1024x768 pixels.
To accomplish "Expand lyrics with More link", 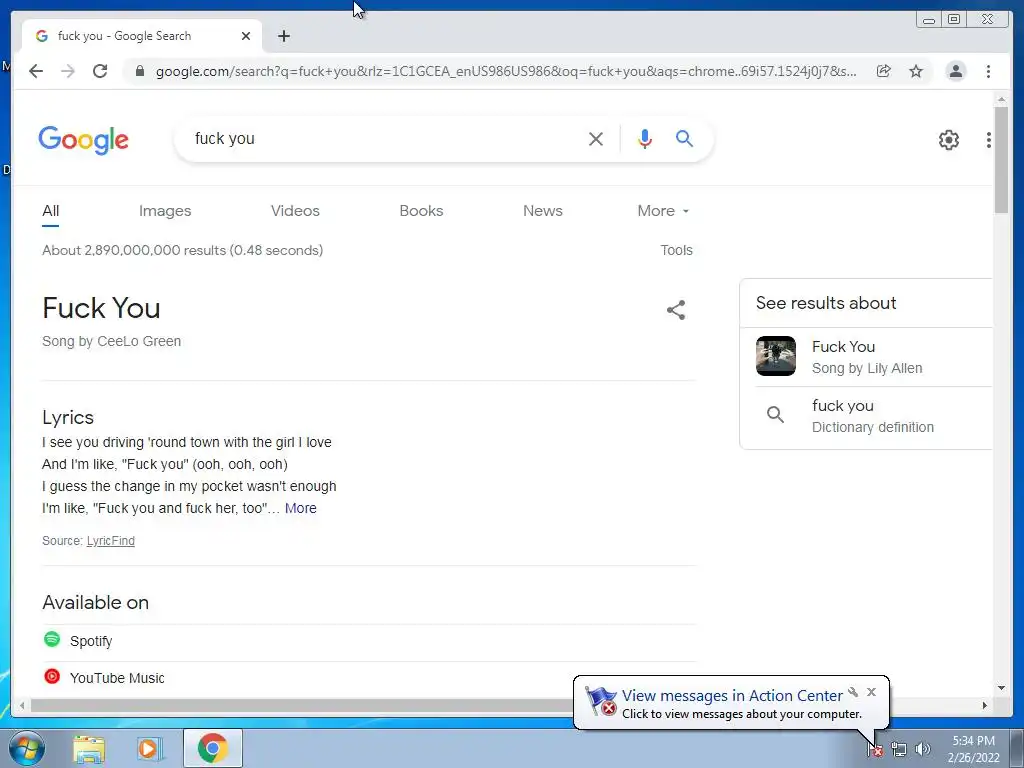I will (x=300, y=508).
